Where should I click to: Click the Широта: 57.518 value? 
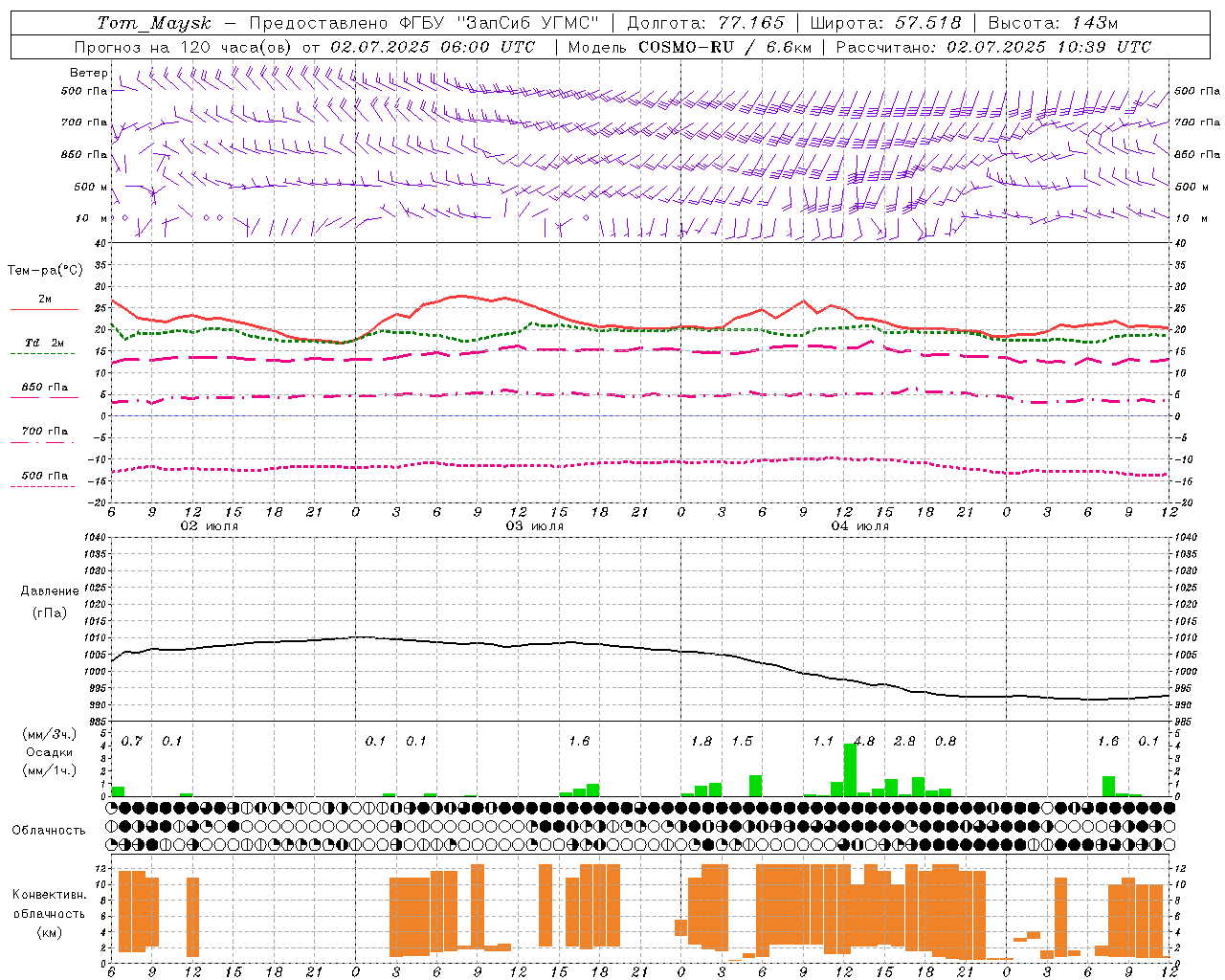[885, 23]
